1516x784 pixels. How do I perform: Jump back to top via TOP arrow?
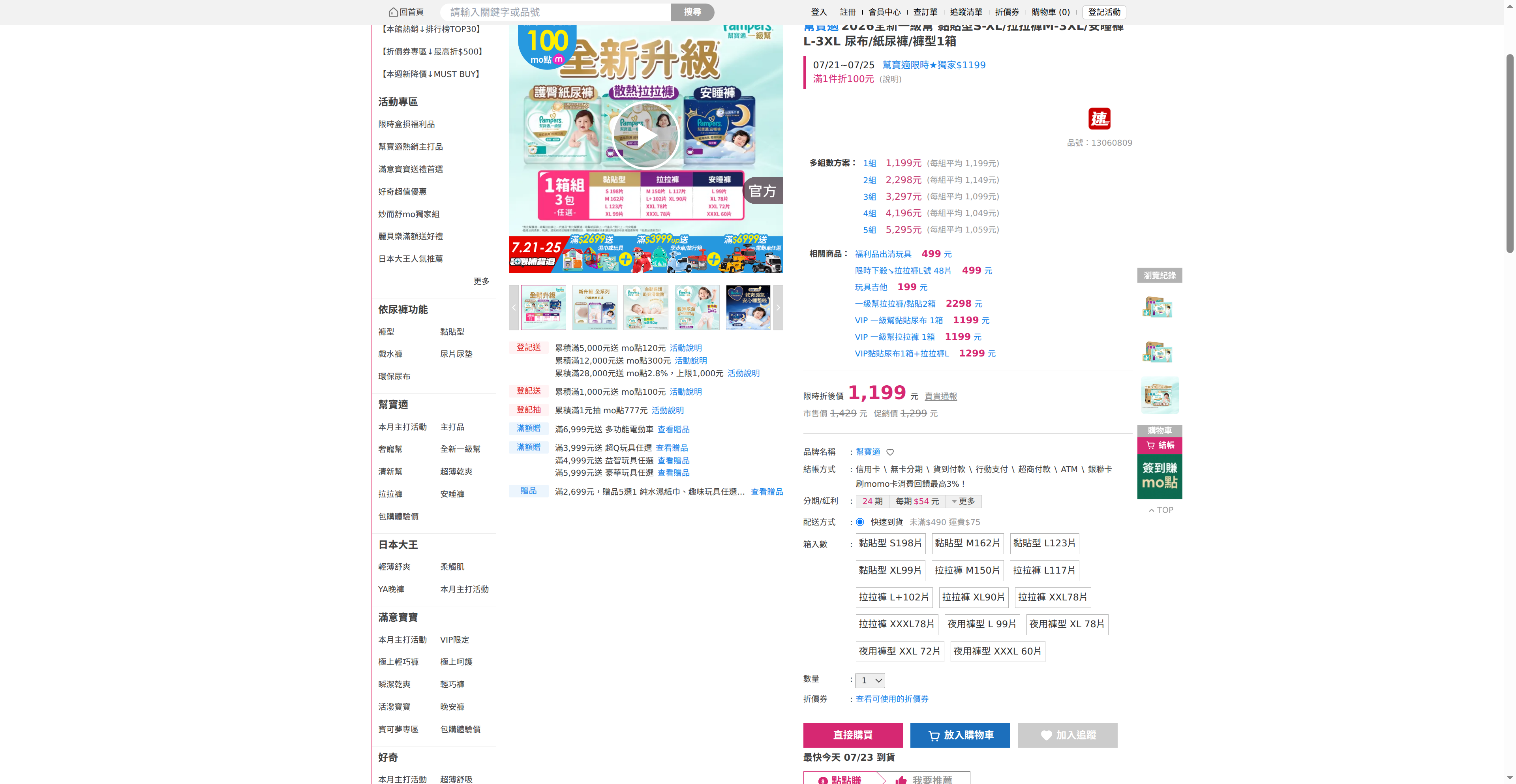(1161, 510)
